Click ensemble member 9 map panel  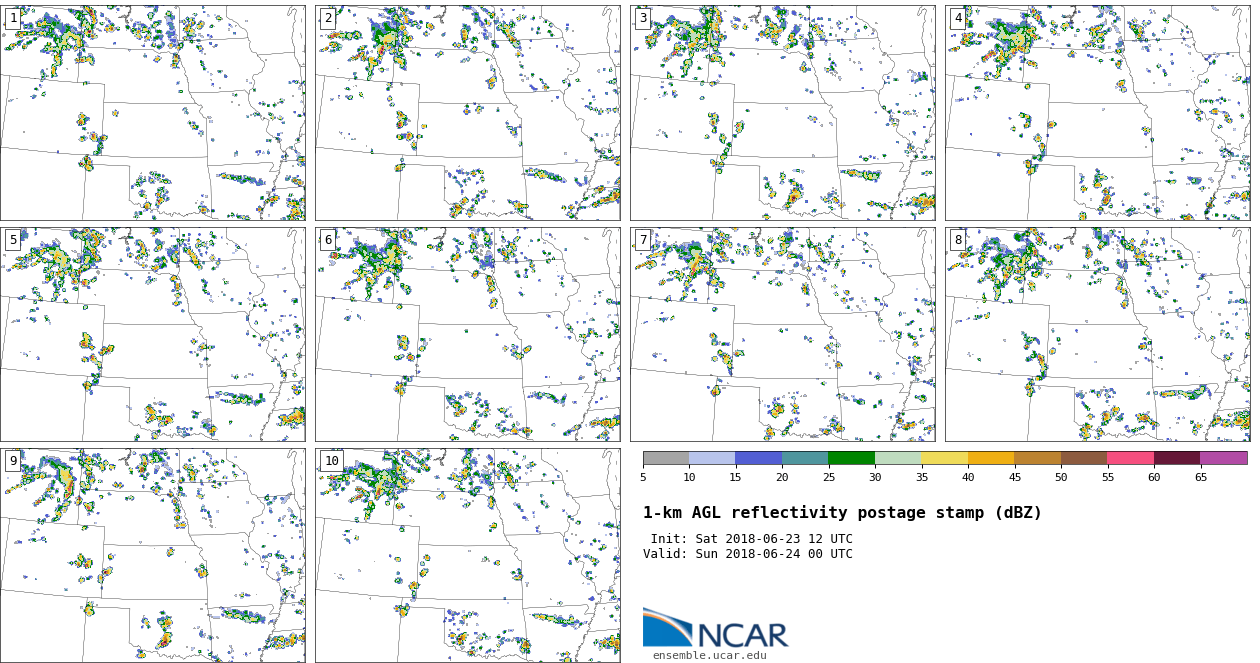click(153, 555)
